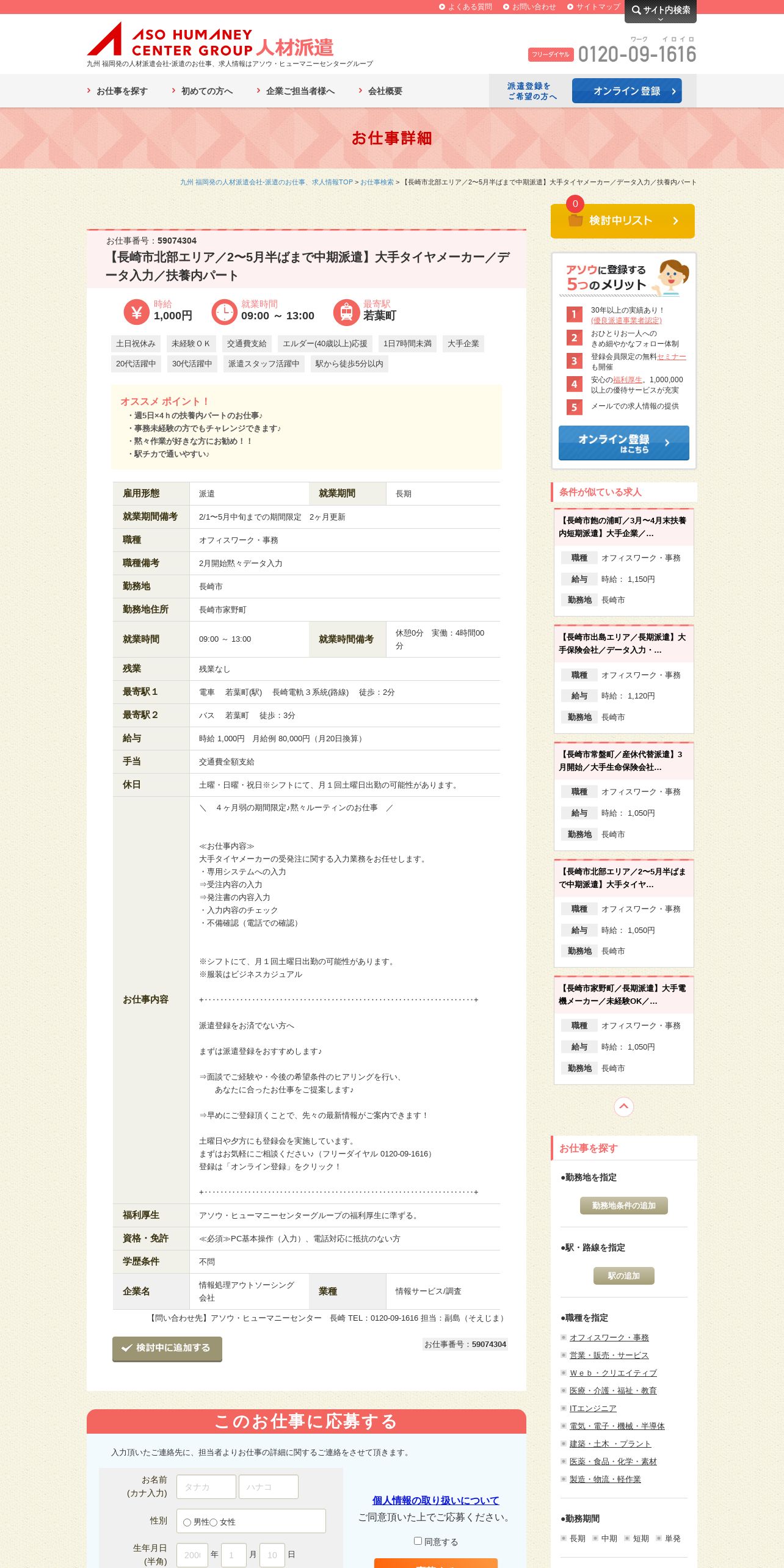784x1568 pixels.
Task: Click 駅の追加 button
Action: [x=623, y=1276]
